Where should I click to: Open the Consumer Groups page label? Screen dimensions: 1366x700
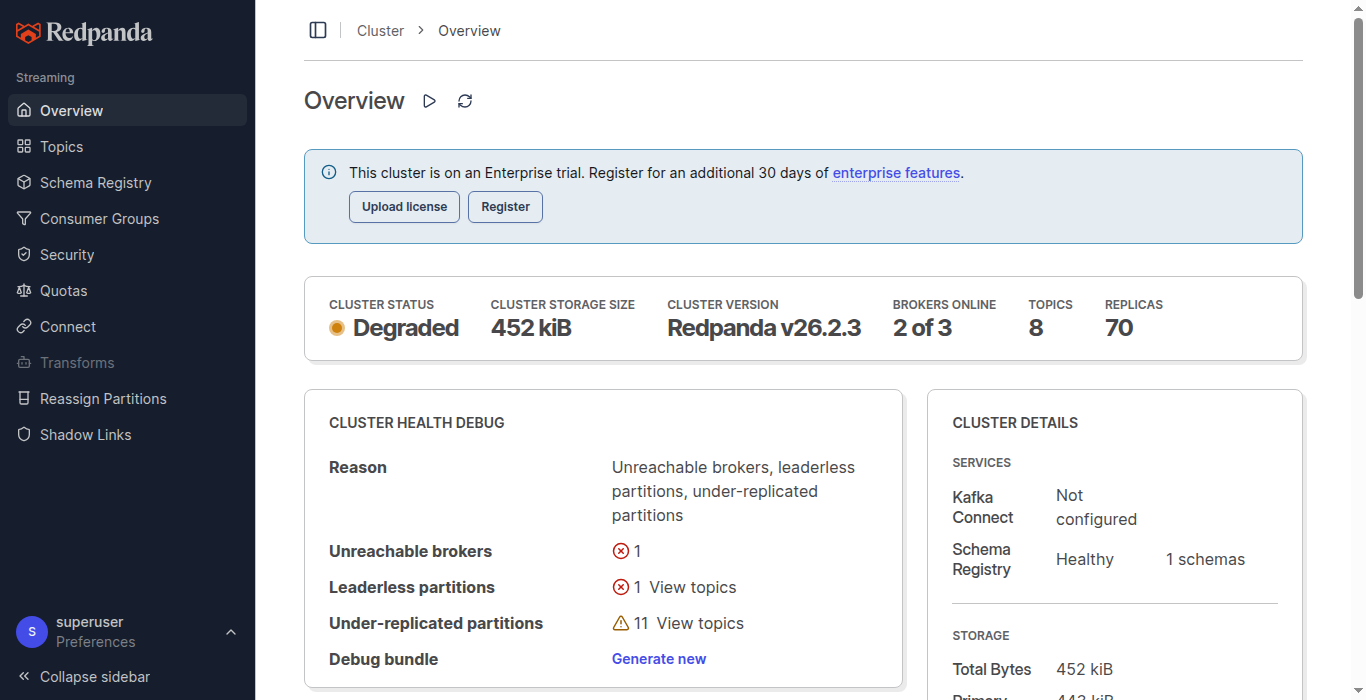click(x=99, y=219)
